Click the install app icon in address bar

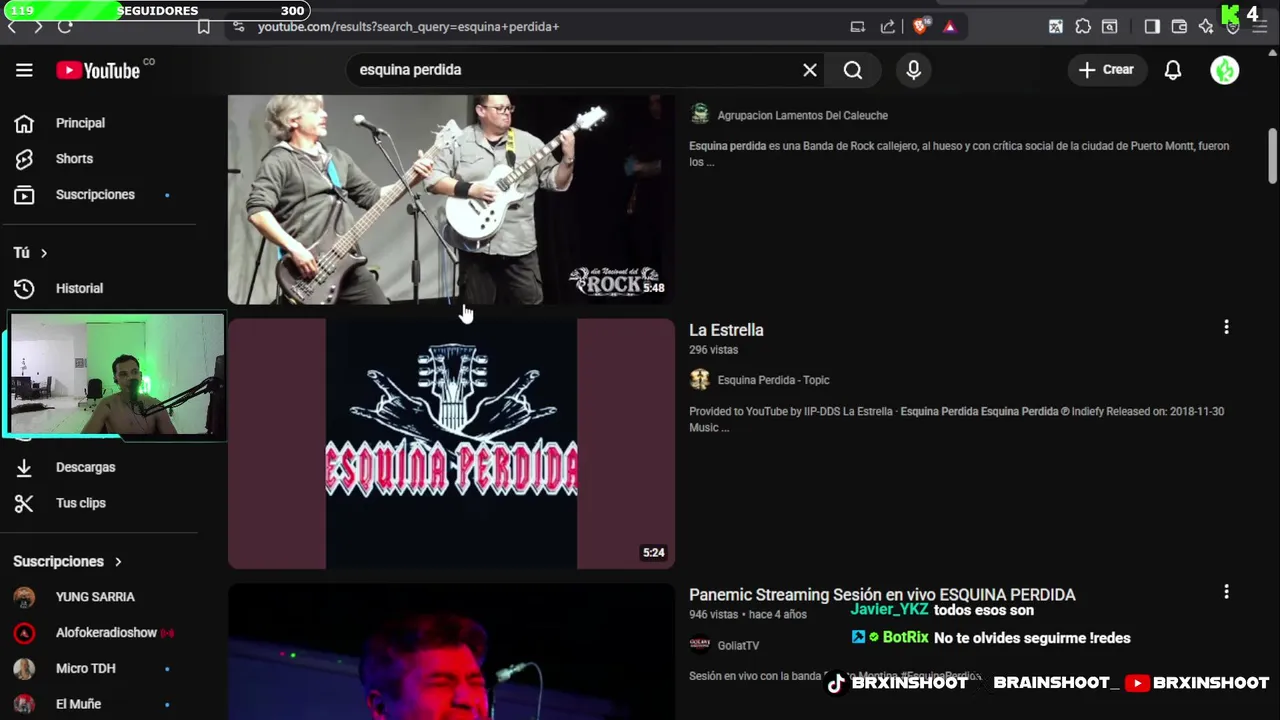point(858,27)
